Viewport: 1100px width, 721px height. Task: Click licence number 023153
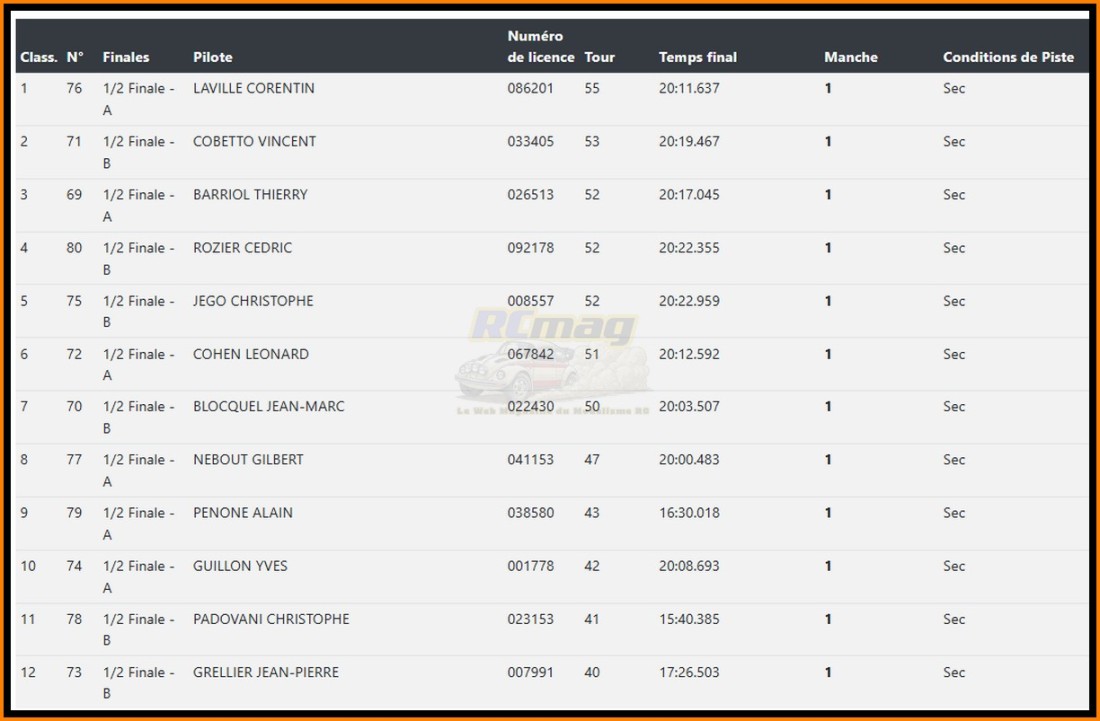click(x=530, y=619)
